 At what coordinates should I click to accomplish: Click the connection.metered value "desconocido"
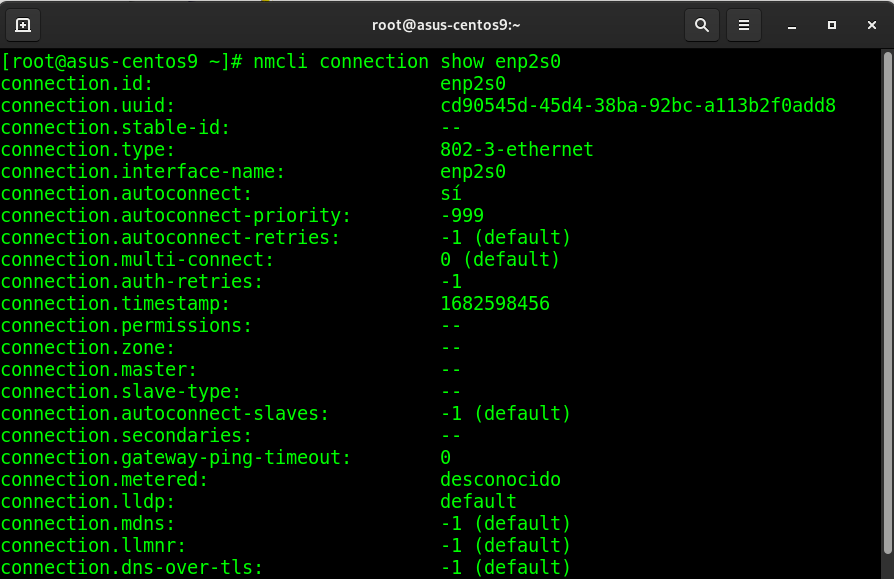click(x=500, y=479)
